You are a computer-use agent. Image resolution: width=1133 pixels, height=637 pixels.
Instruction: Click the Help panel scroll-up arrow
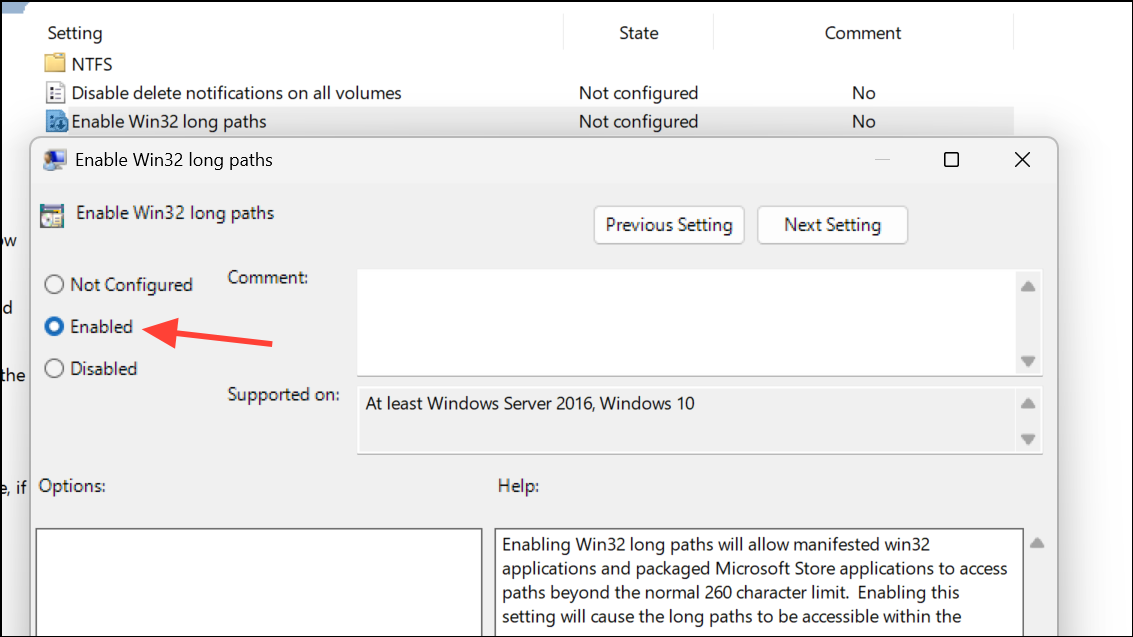tap(1037, 543)
